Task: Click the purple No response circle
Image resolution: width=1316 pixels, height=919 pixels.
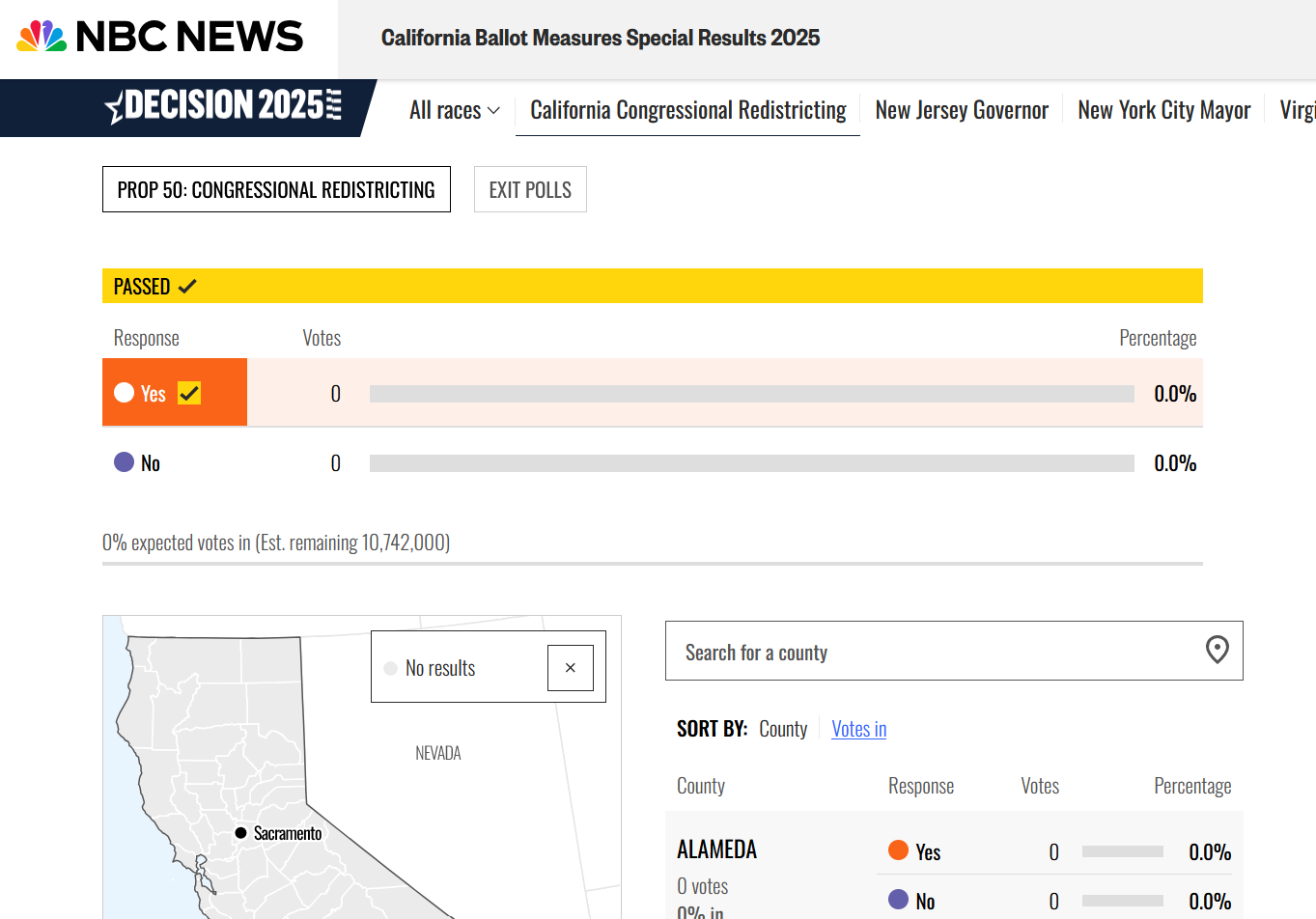Action: coord(124,461)
